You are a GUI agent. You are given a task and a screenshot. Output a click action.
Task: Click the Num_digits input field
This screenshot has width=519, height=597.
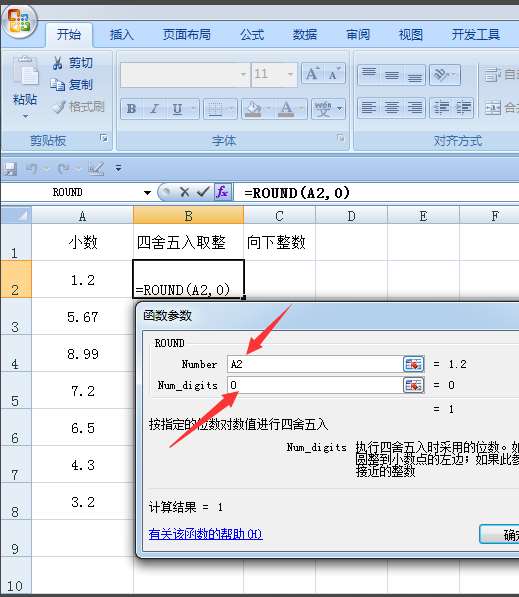coord(315,385)
